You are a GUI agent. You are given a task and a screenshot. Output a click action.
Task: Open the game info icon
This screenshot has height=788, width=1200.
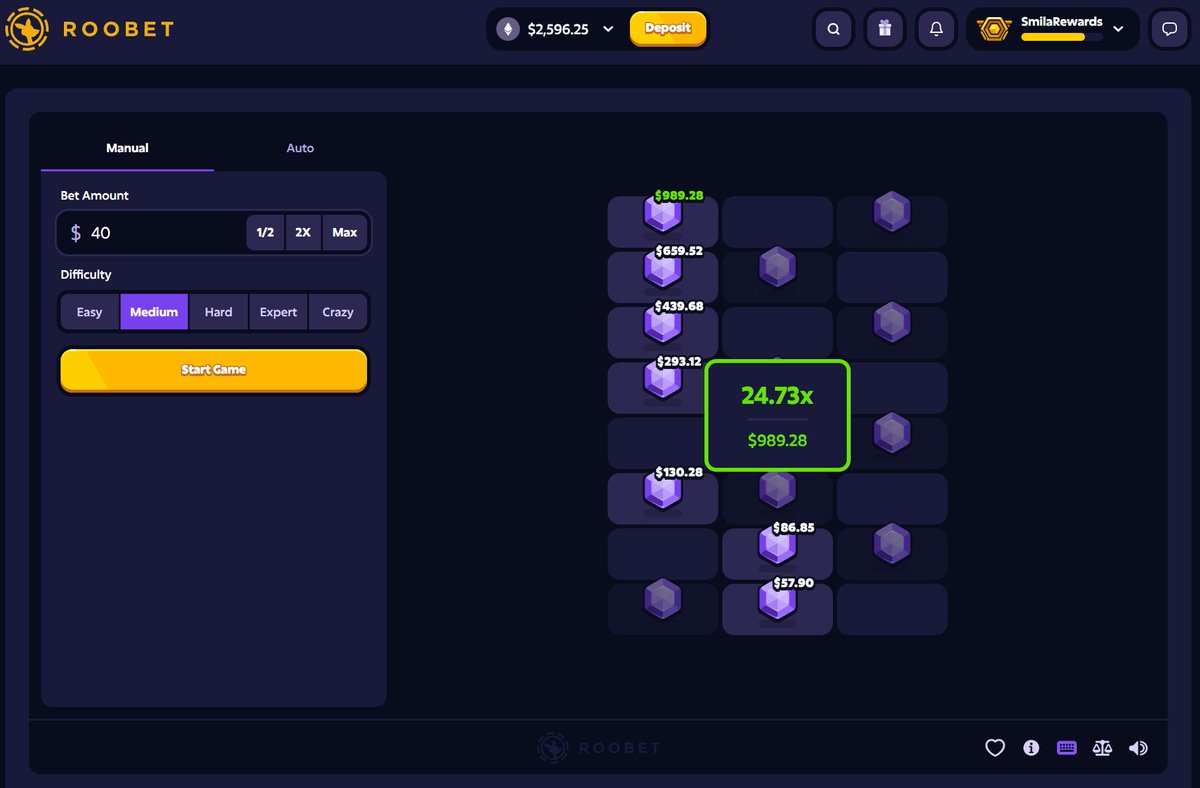(1031, 748)
